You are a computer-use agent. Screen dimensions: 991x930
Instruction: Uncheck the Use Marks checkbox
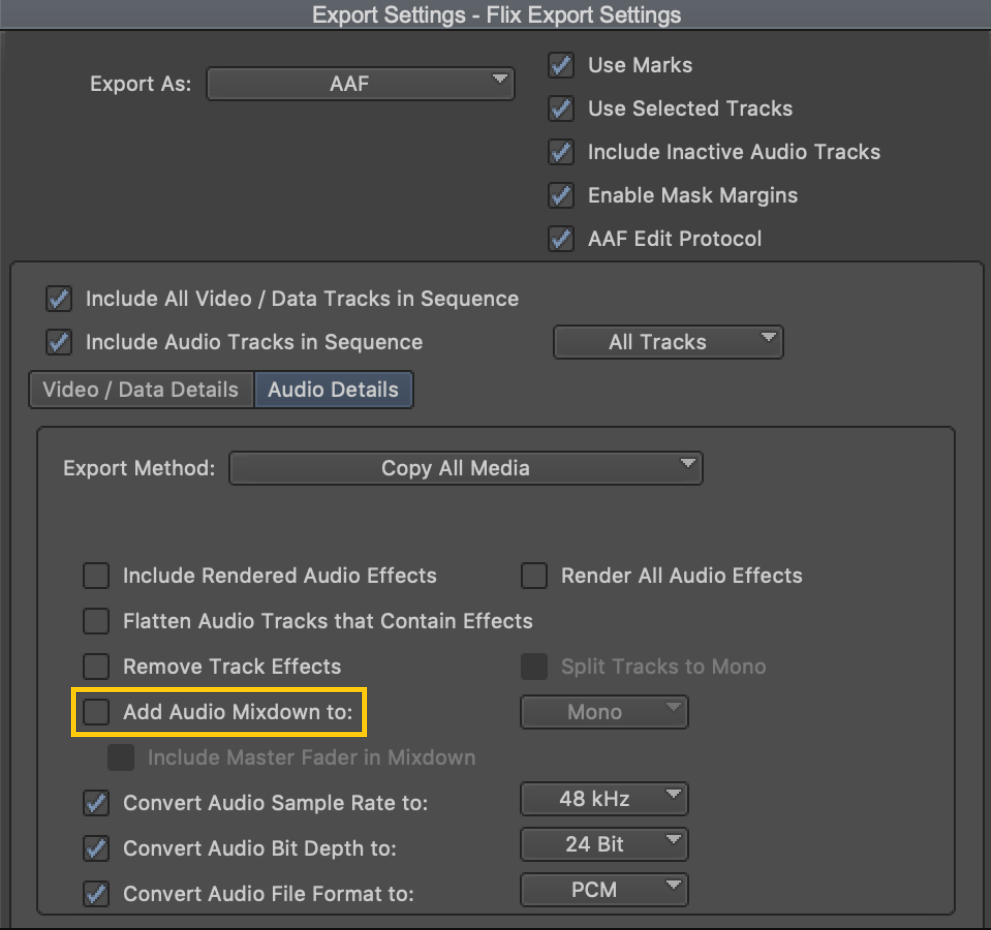point(561,65)
